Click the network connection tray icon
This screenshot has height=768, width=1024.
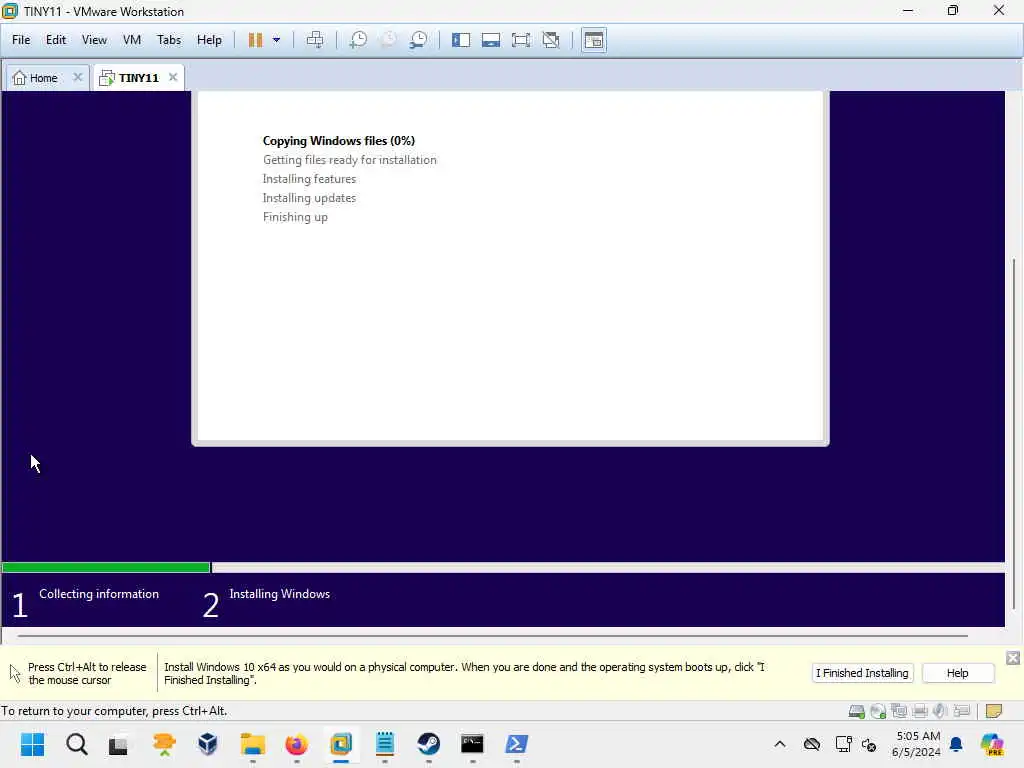pyautogui.click(x=843, y=744)
